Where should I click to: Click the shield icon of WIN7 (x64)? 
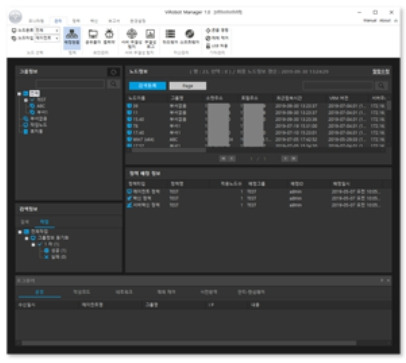(x=129, y=139)
